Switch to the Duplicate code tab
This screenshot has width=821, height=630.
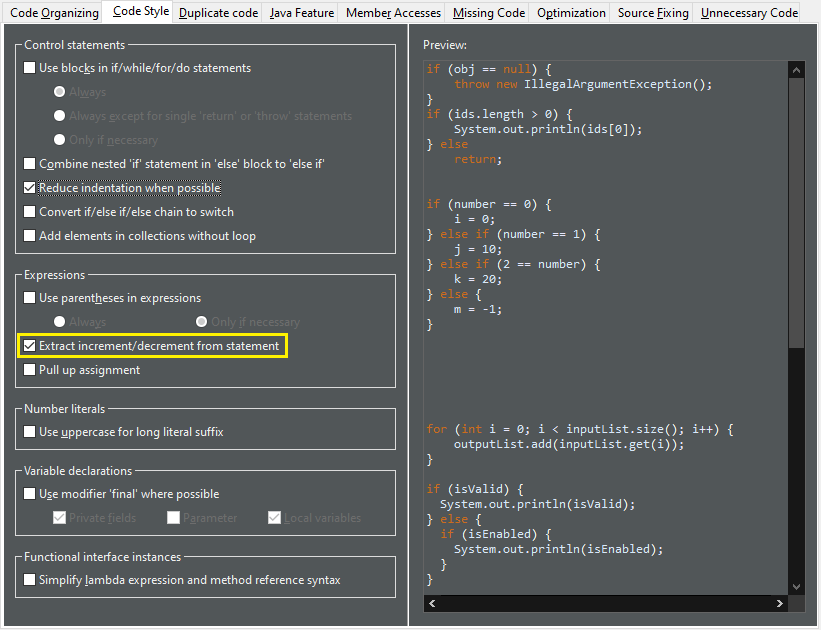point(218,13)
